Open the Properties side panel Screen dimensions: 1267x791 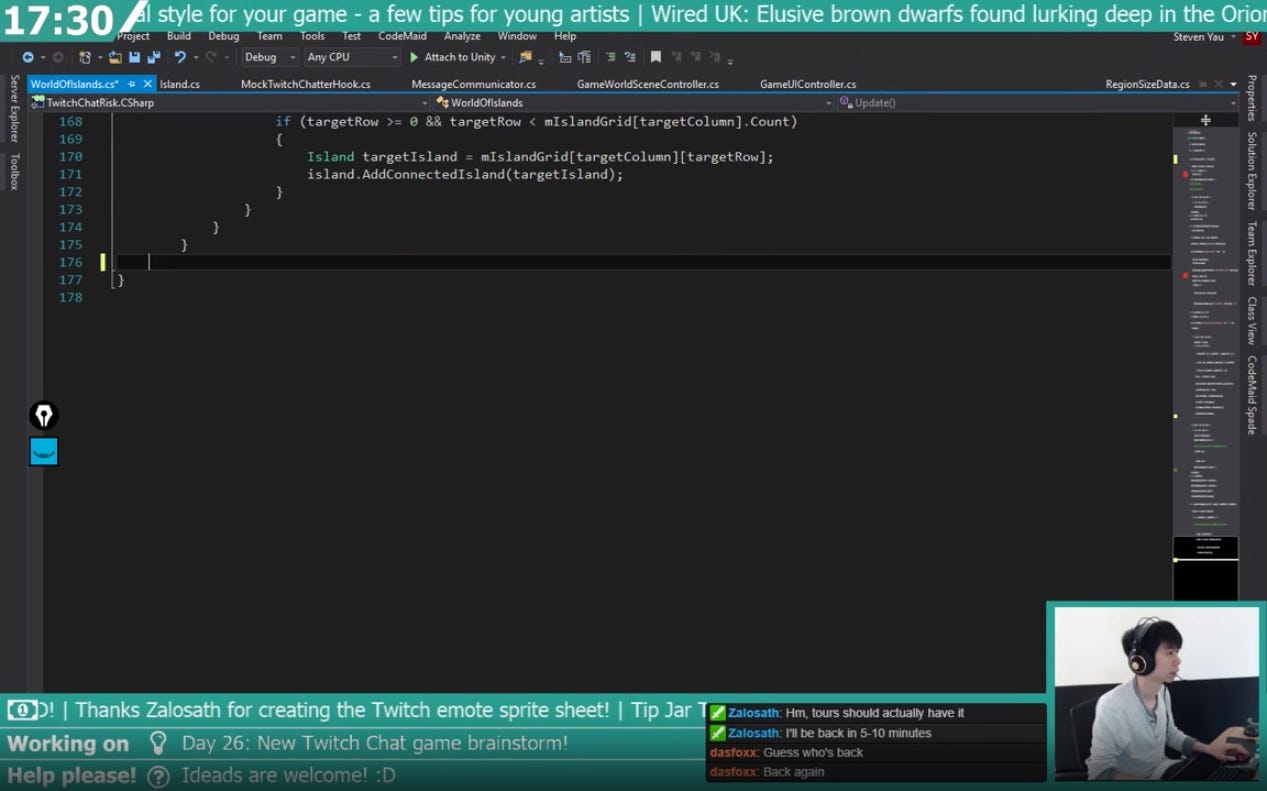1251,98
